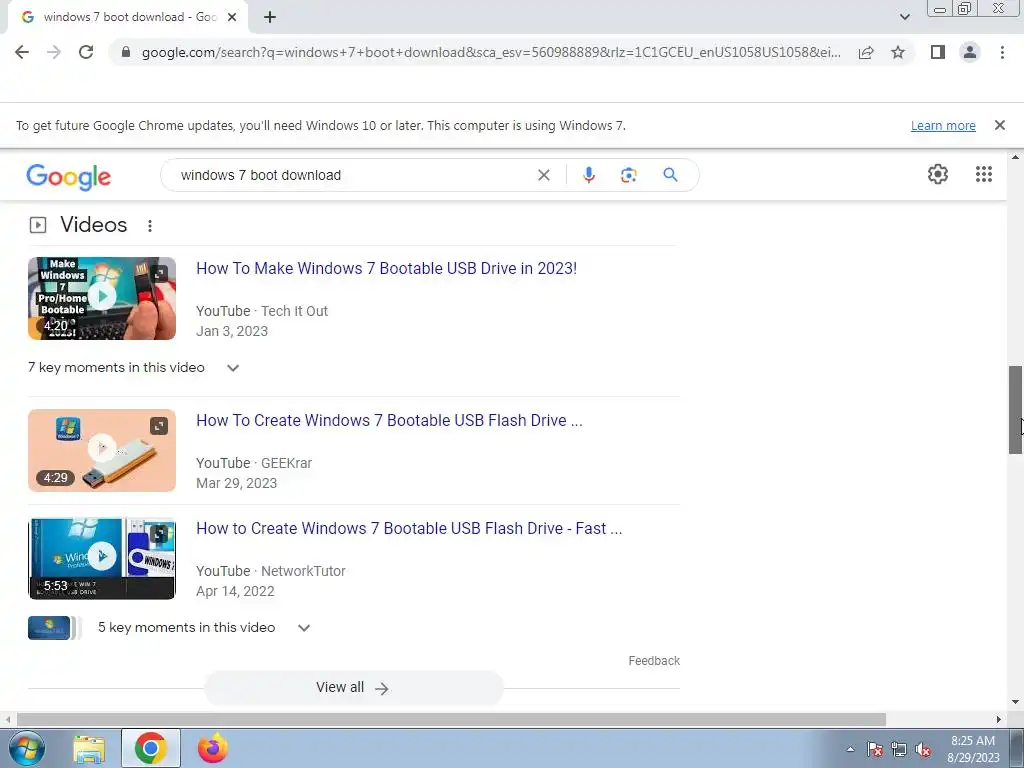View site info via padlock icon
Viewport: 1024px width, 768px height.
(x=125, y=52)
